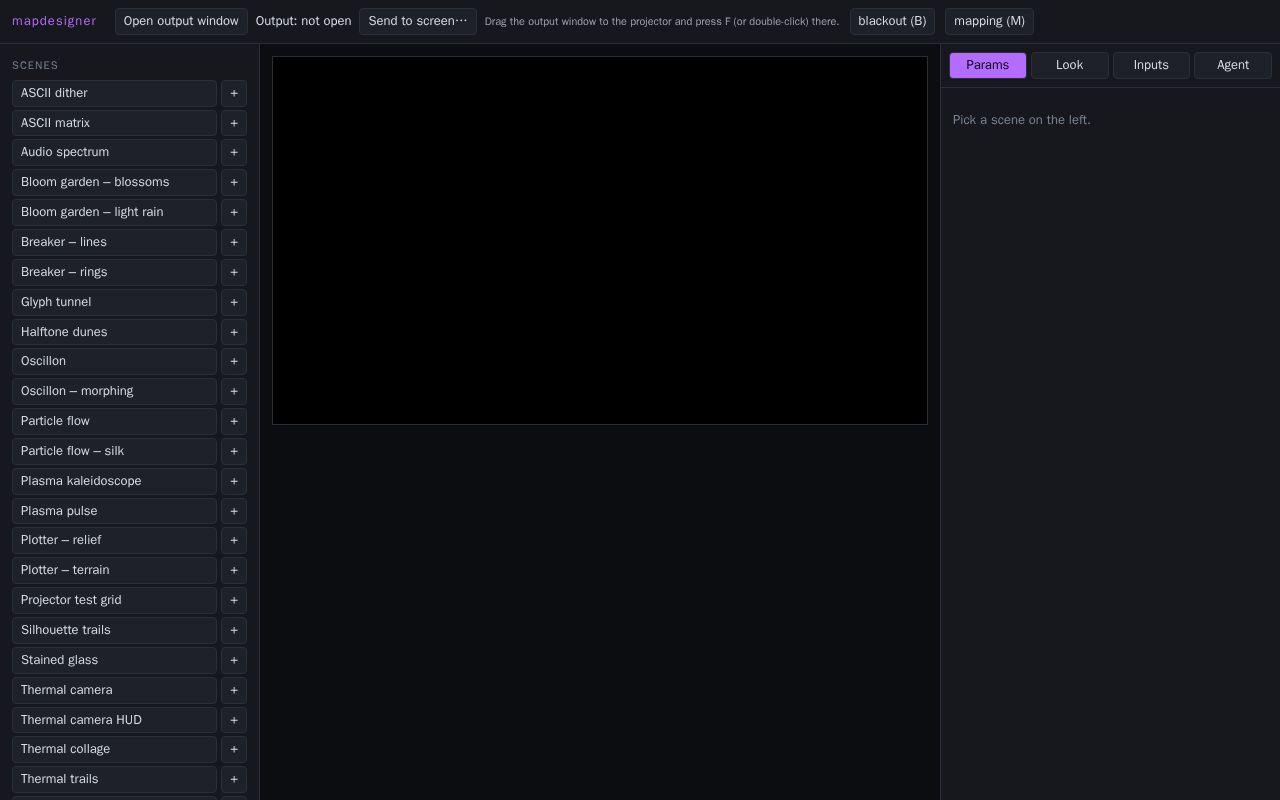The image size is (1280, 800).
Task: Toggle mapping (M) mode
Action: [x=989, y=21]
